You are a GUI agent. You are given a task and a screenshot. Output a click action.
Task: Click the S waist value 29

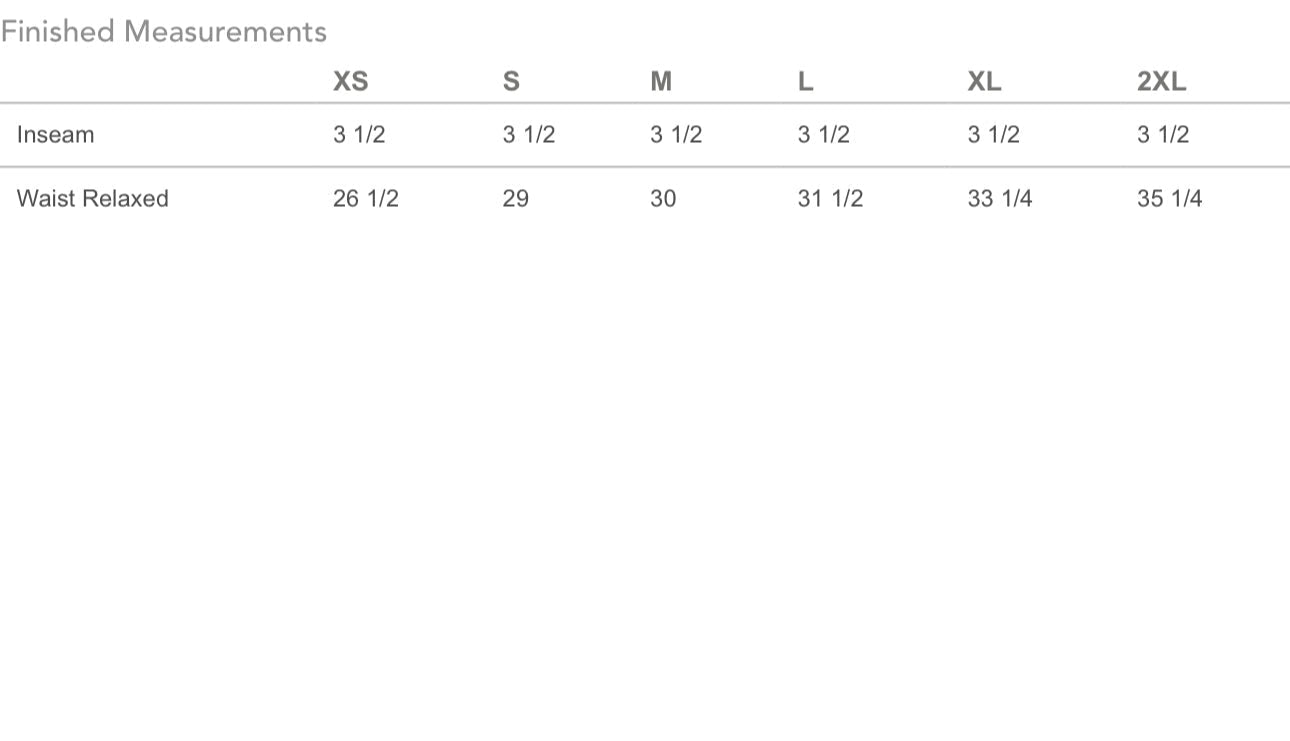point(516,199)
